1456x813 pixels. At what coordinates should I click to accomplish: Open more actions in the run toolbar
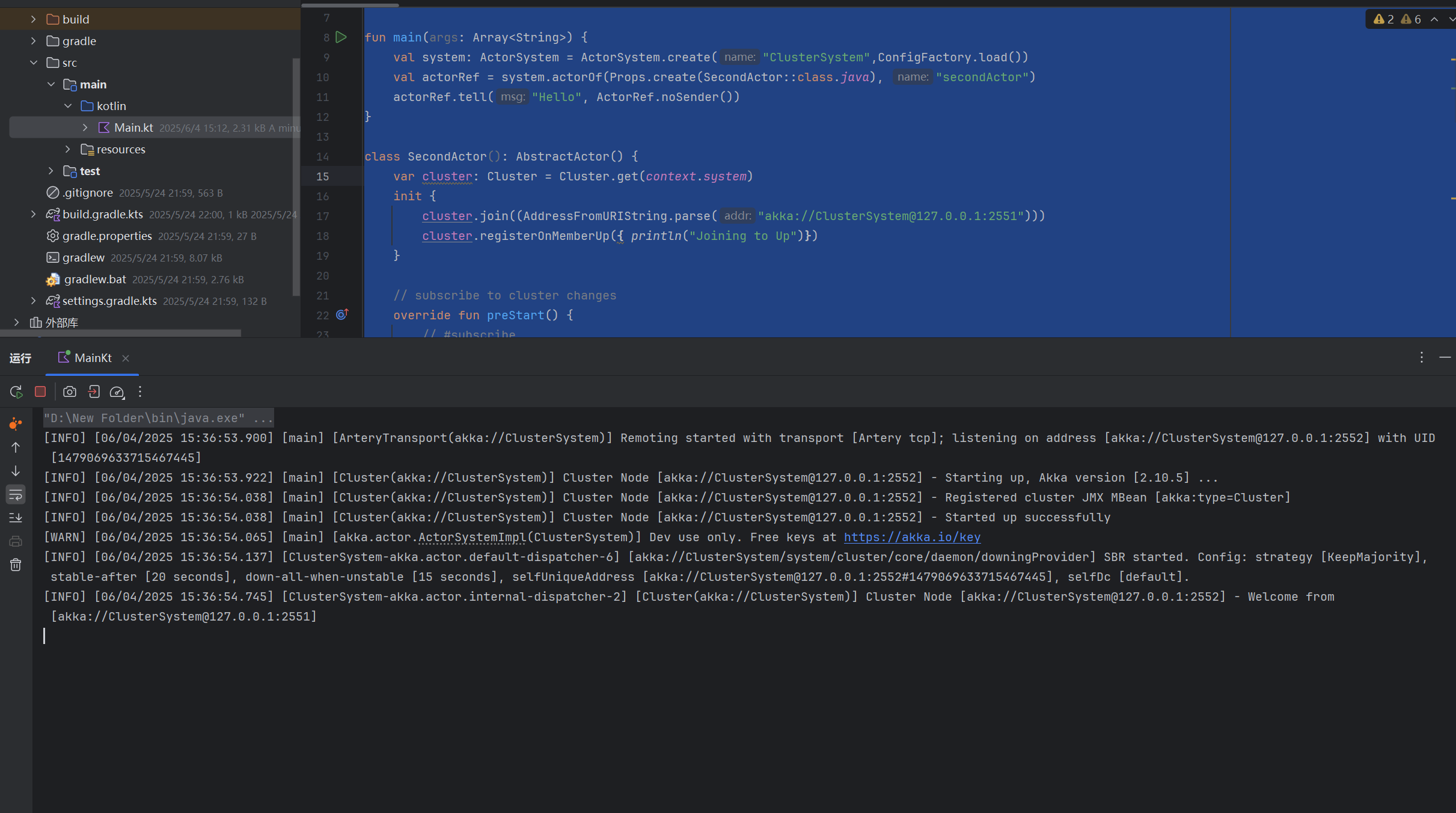click(x=140, y=391)
